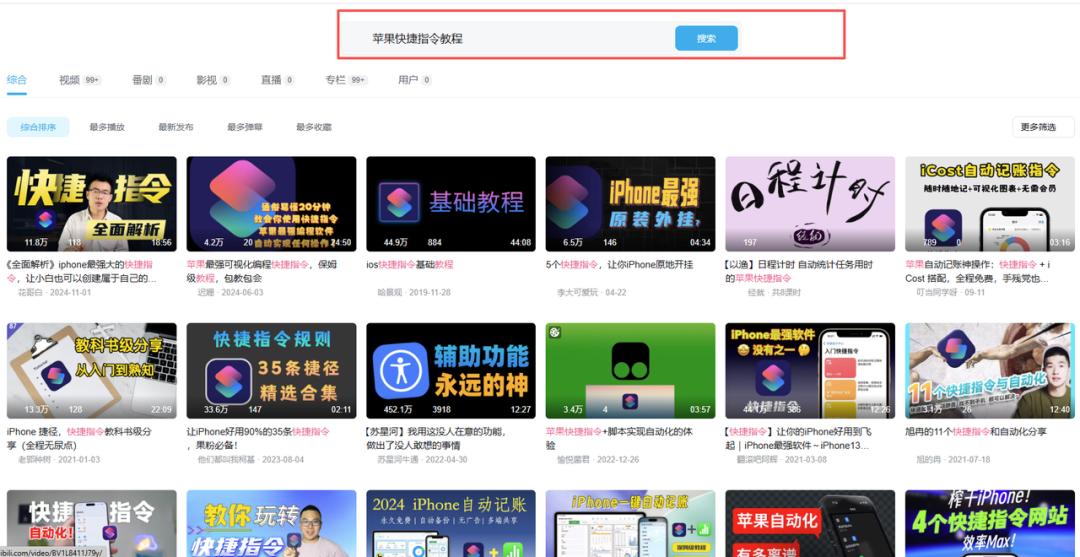This screenshot has width=1080, height=557.
Task: Sort results by 最多收藏
Action: (313, 127)
